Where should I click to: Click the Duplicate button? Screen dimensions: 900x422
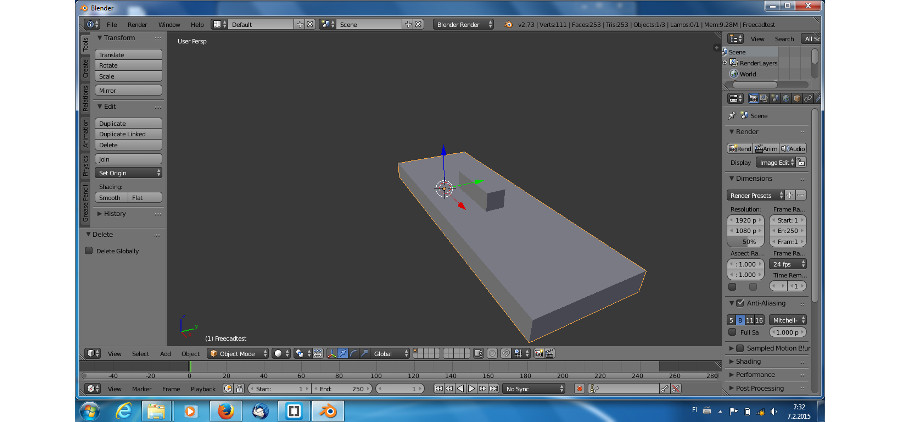coord(129,123)
